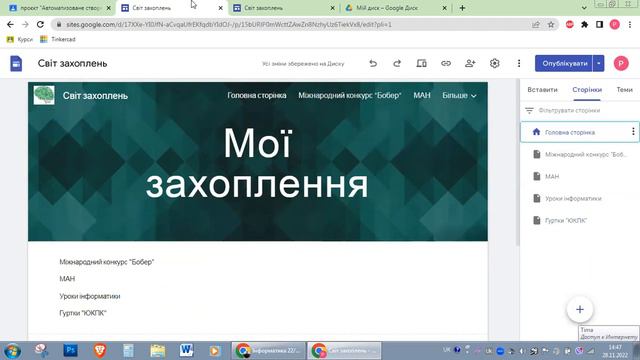Click the site title Світ захоплень in the toolbar
The width and height of the screenshot is (640, 360).
73,64
